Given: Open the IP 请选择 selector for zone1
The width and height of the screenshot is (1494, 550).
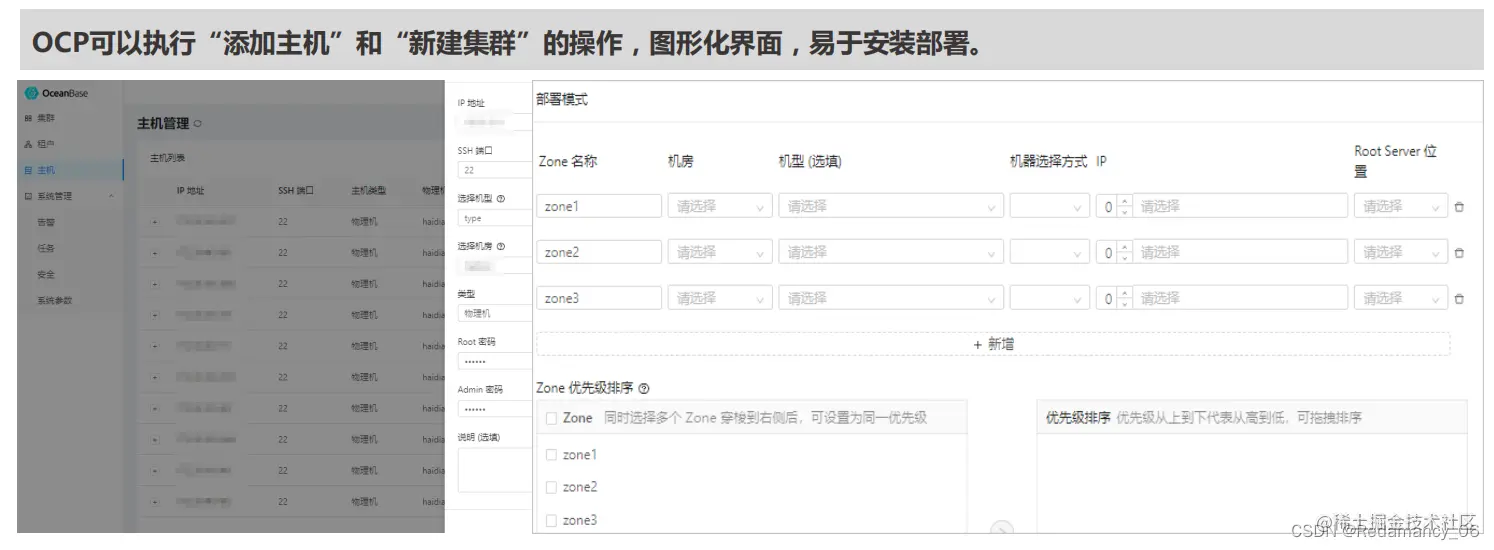Looking at the screenshot, I should coord(1240,206).
